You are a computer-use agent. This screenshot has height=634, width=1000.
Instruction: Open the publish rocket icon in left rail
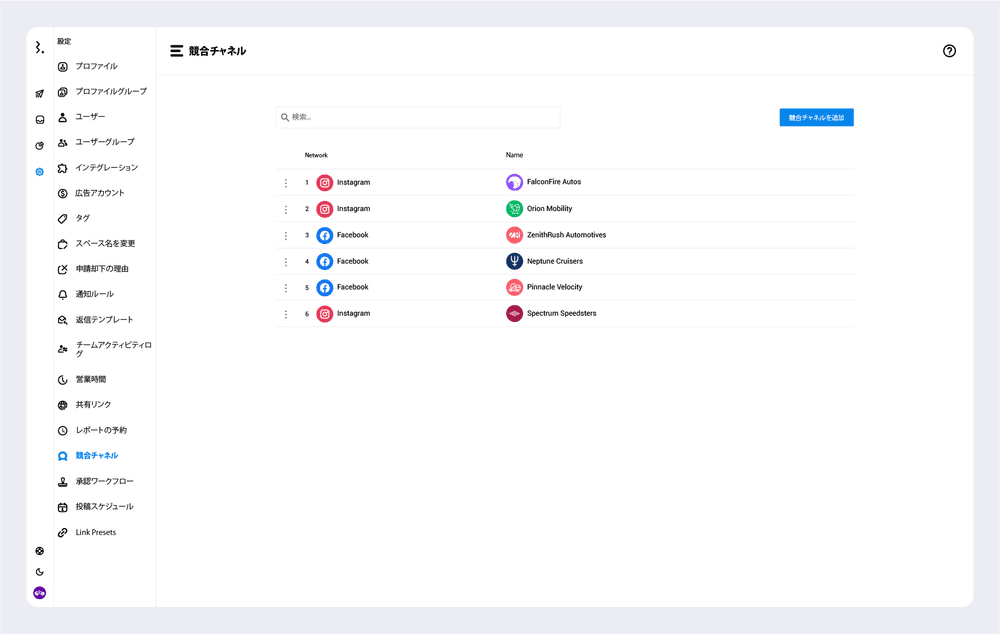(x=40, y=94)
